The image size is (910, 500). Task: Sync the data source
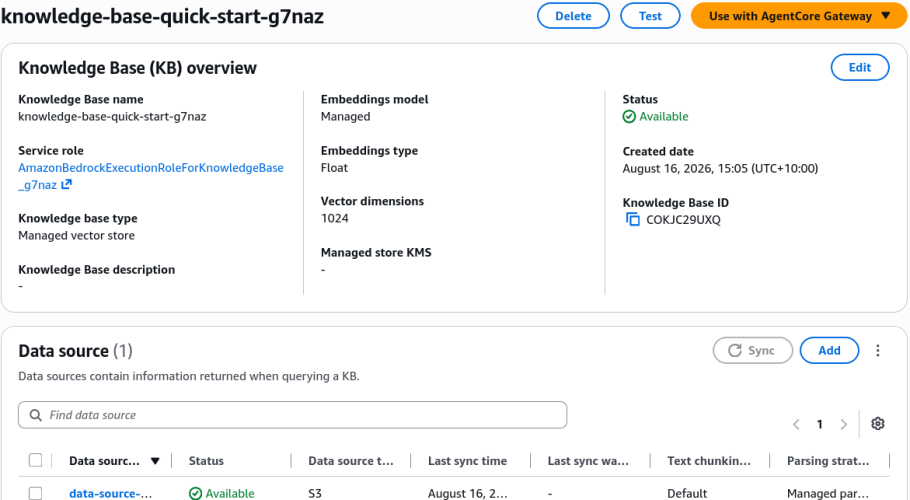coord(753,350)
